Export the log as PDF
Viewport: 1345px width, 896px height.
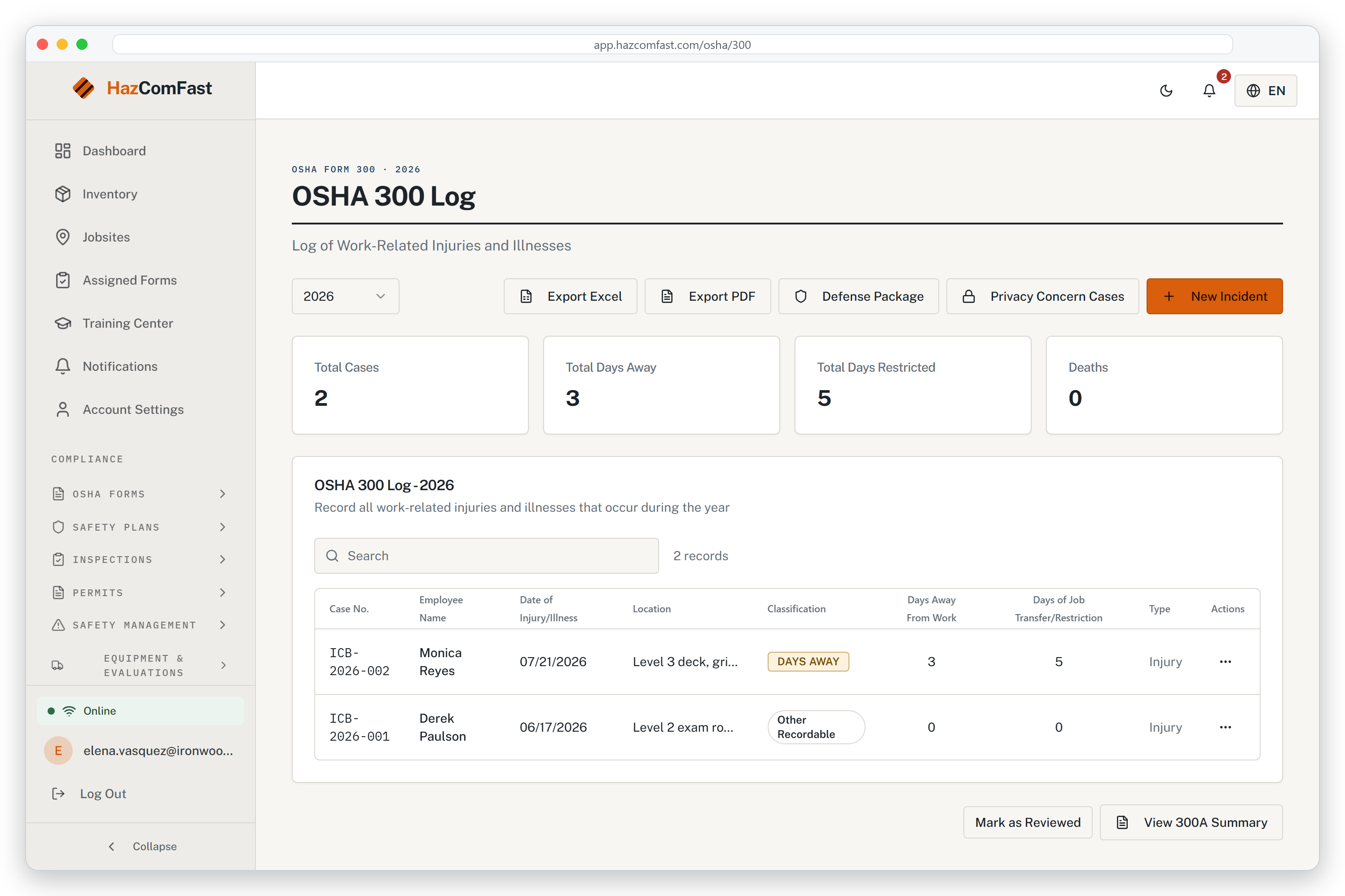point(708,296)
